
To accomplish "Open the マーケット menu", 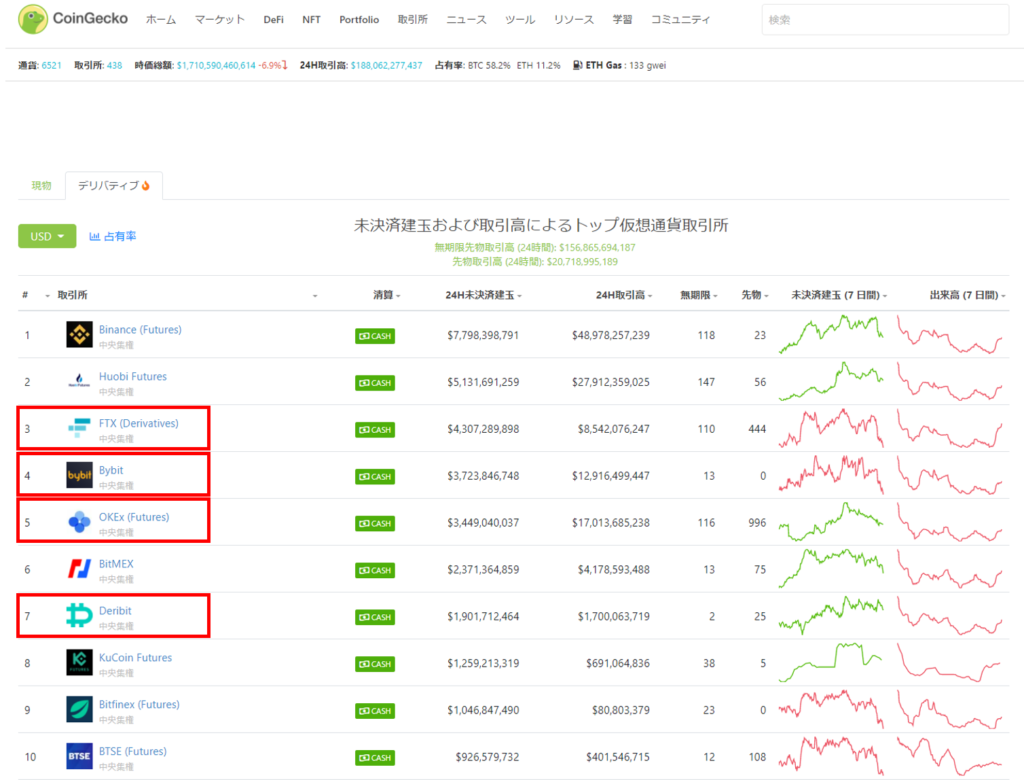I will point(219,20).
